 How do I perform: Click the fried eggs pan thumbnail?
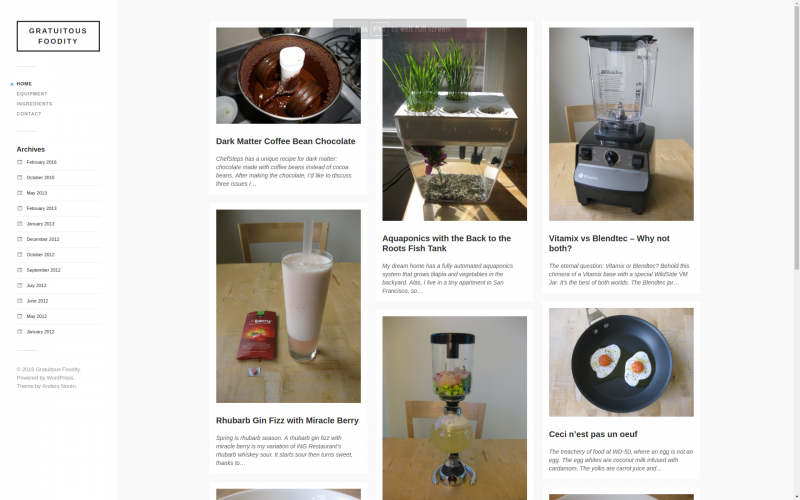[x=621, y=362]
